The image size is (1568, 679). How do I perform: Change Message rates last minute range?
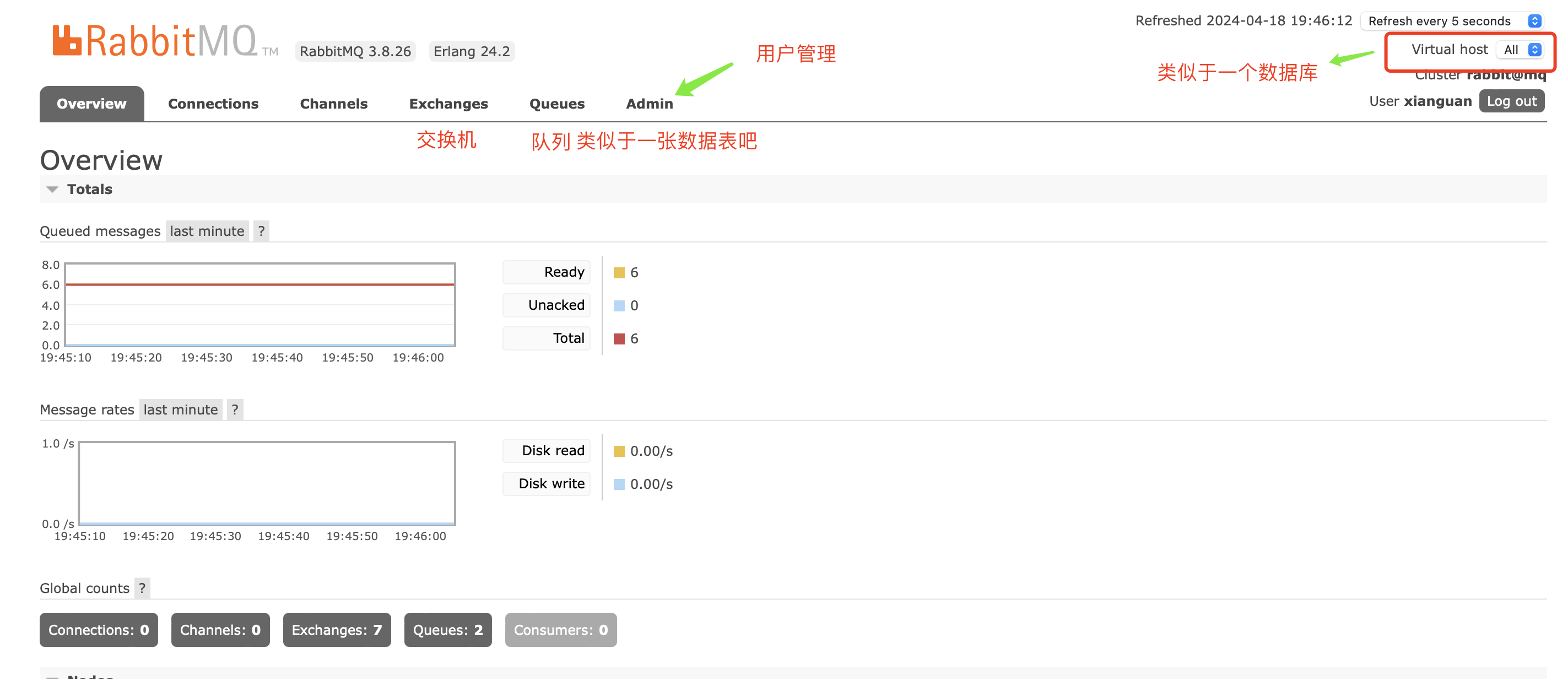click(180, 410)
